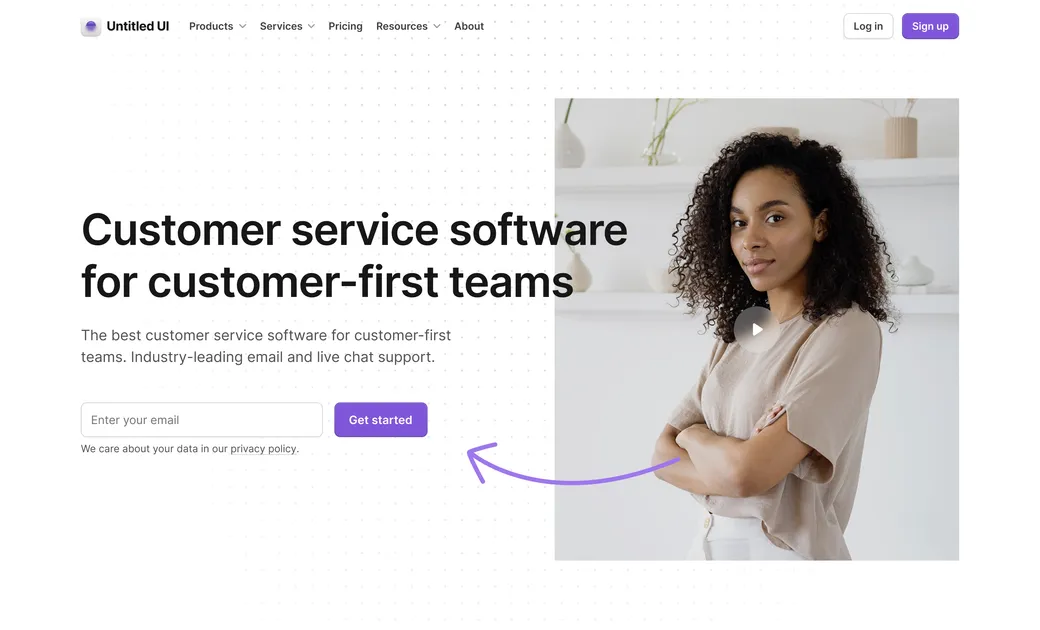The image size is (1040, 630).
Task: Play the hero video with the play icon
Action: [757, 329]
